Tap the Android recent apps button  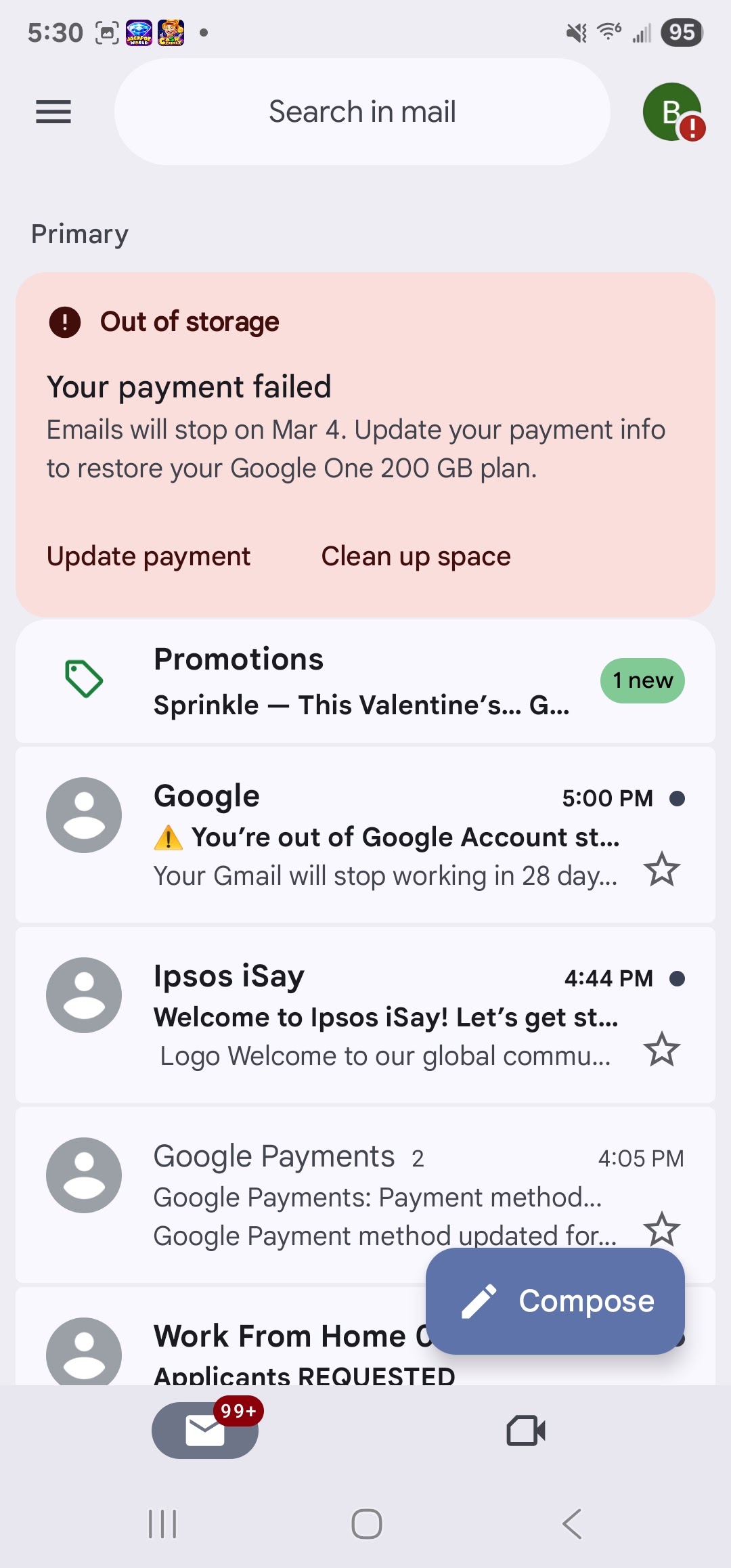[162, 1524]
